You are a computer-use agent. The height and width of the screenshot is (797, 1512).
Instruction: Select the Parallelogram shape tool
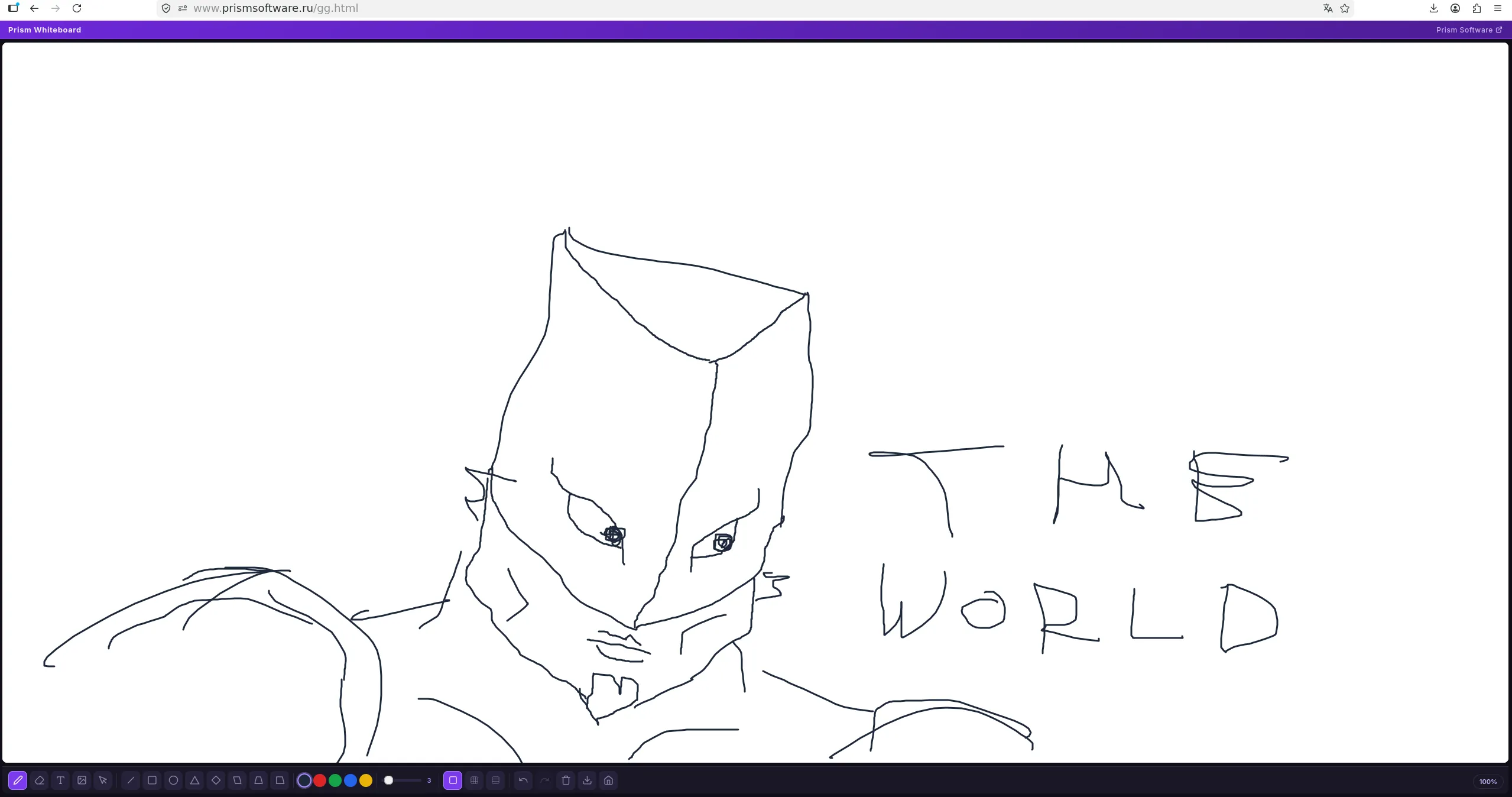coord(238,780)
